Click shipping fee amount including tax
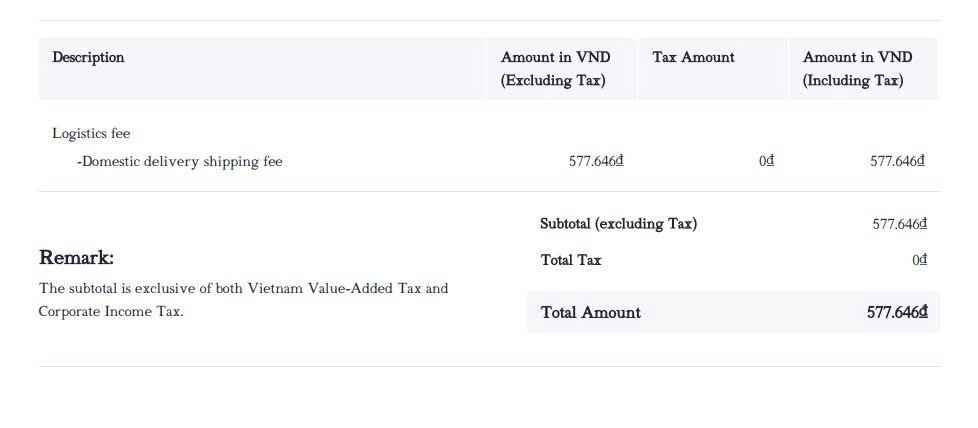The width and height of the screenshot is (978, 428). (x=897, y=161)
